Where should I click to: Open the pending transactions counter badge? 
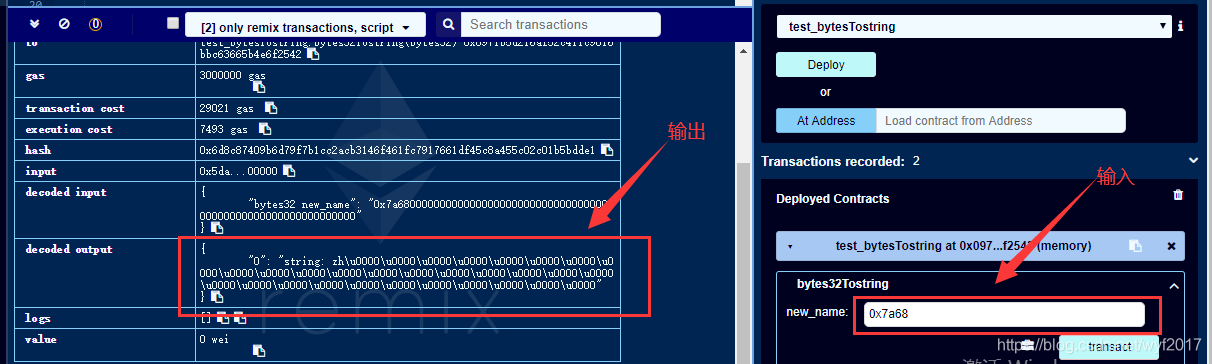coord(95,24)
